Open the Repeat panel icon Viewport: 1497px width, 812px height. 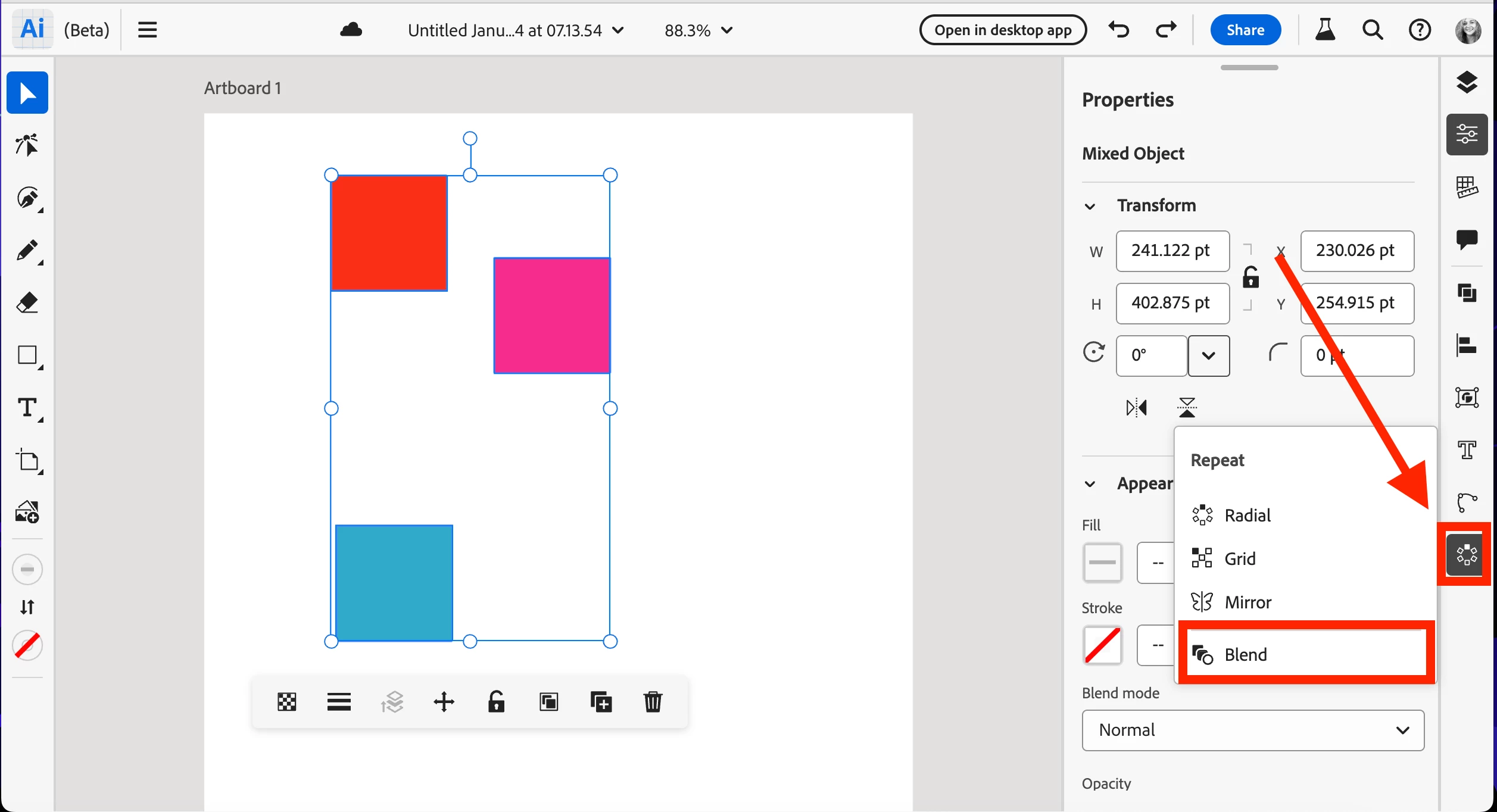point(1467,554)
